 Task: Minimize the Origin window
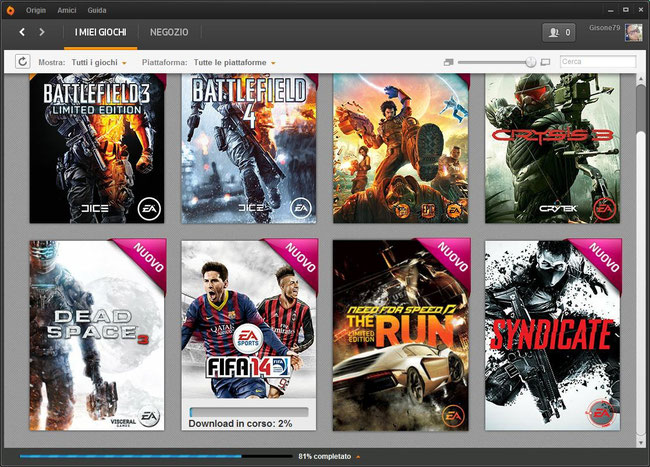pos(611,10)
